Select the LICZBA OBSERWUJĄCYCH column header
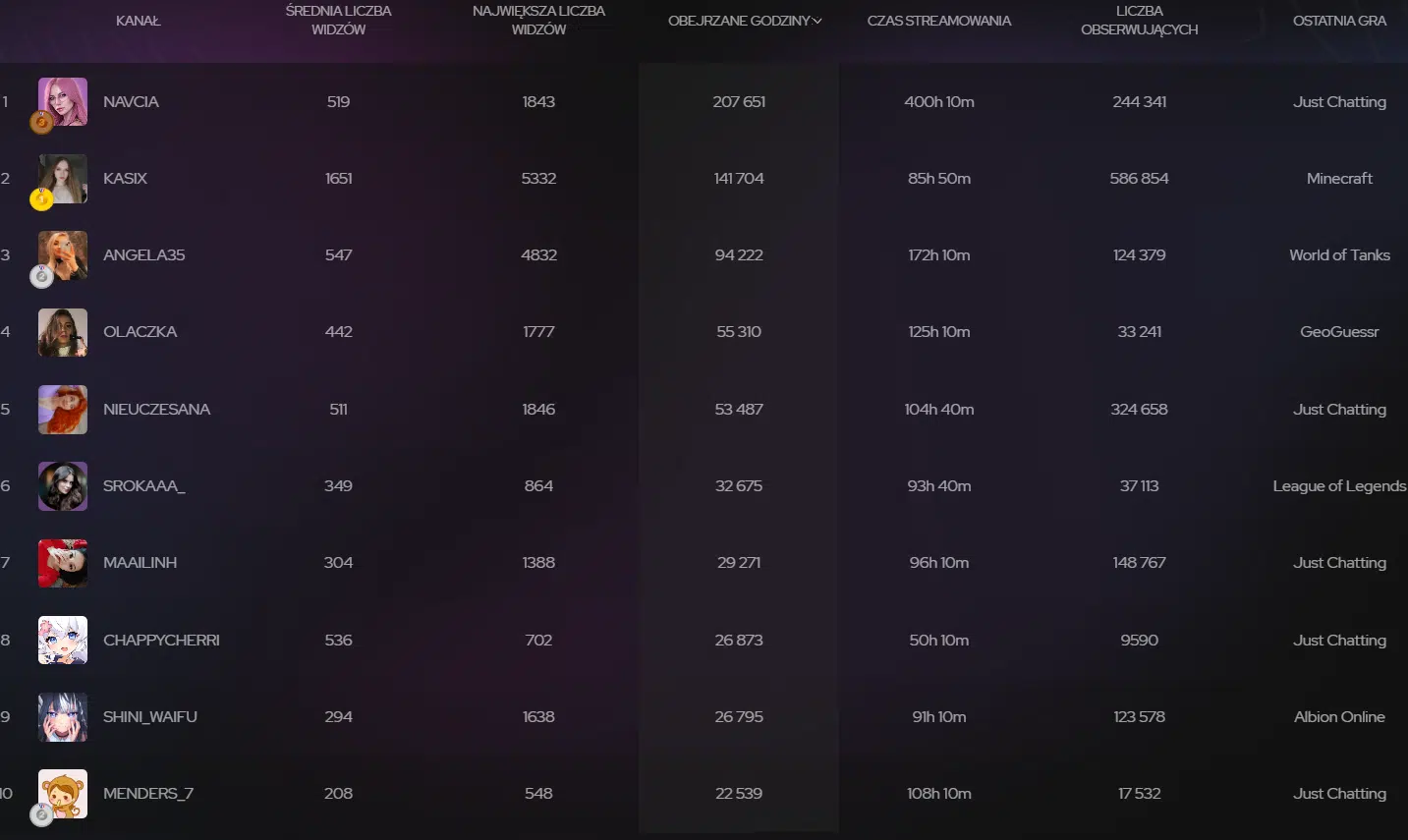 click(x=1139, y=21)
